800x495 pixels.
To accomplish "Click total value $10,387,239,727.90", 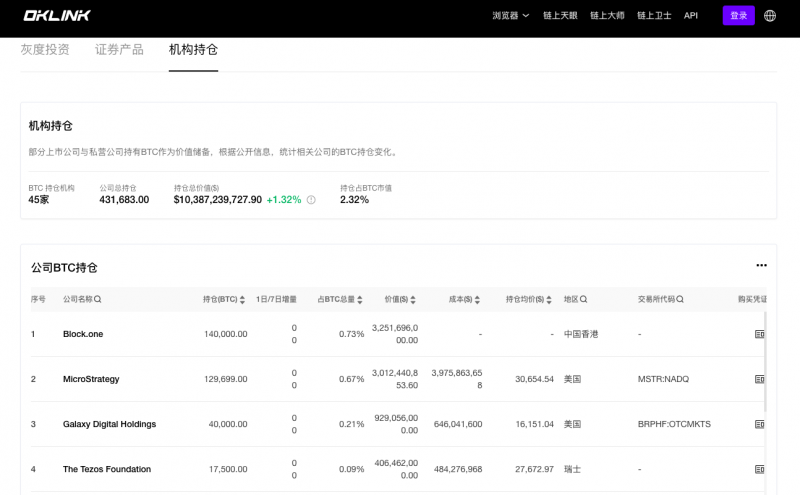I will click(x=217, y=200).
